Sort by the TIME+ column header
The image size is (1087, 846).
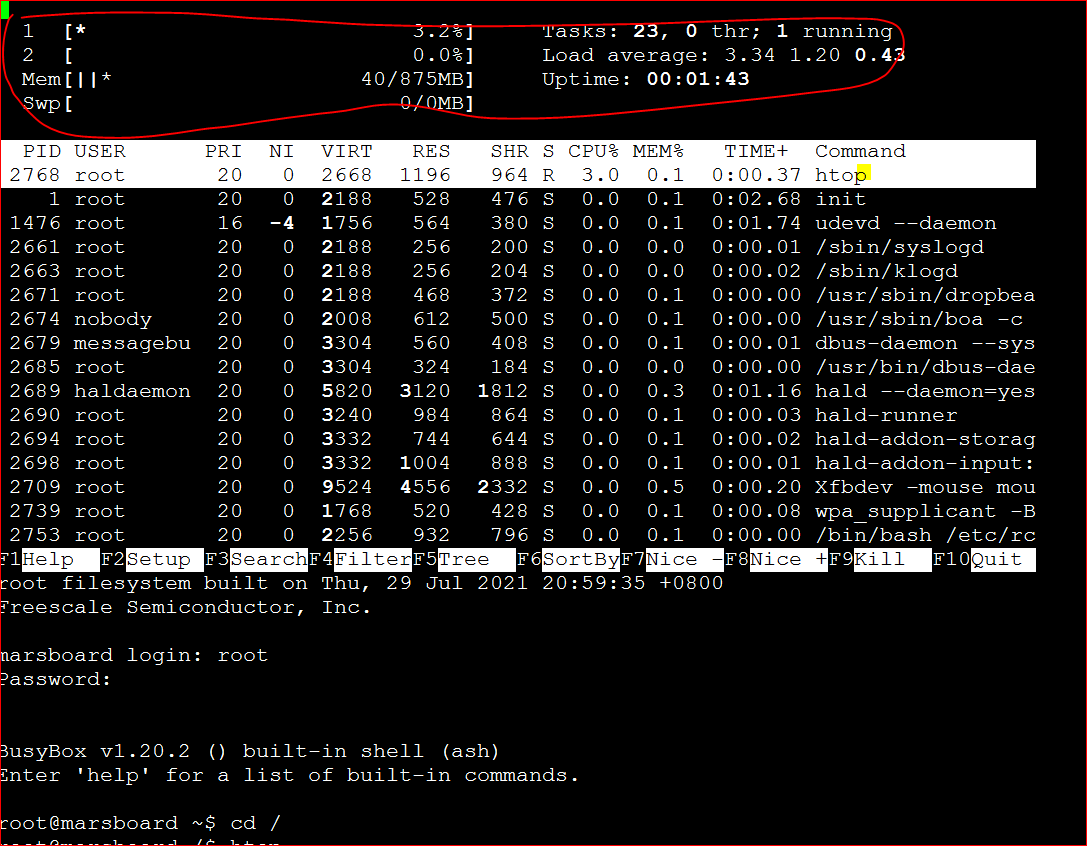click(755, 151)
